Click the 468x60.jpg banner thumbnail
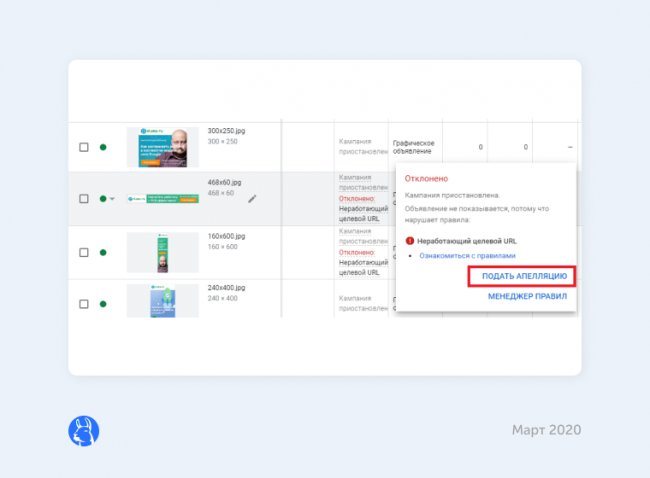Screen dimensions: 650x478 pyautogui.click(x=162, y=198)
